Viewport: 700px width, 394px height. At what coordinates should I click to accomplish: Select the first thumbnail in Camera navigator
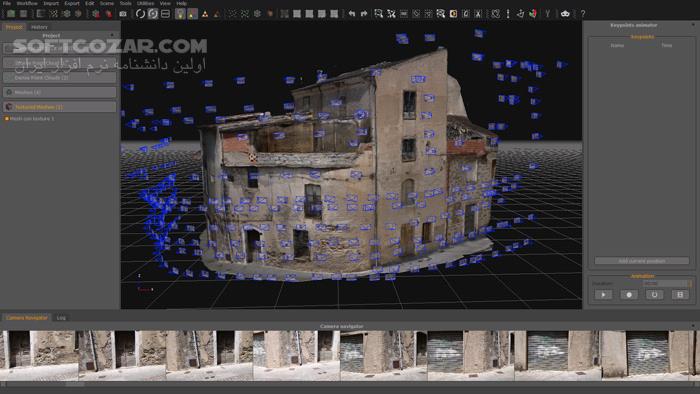(39, 355)
